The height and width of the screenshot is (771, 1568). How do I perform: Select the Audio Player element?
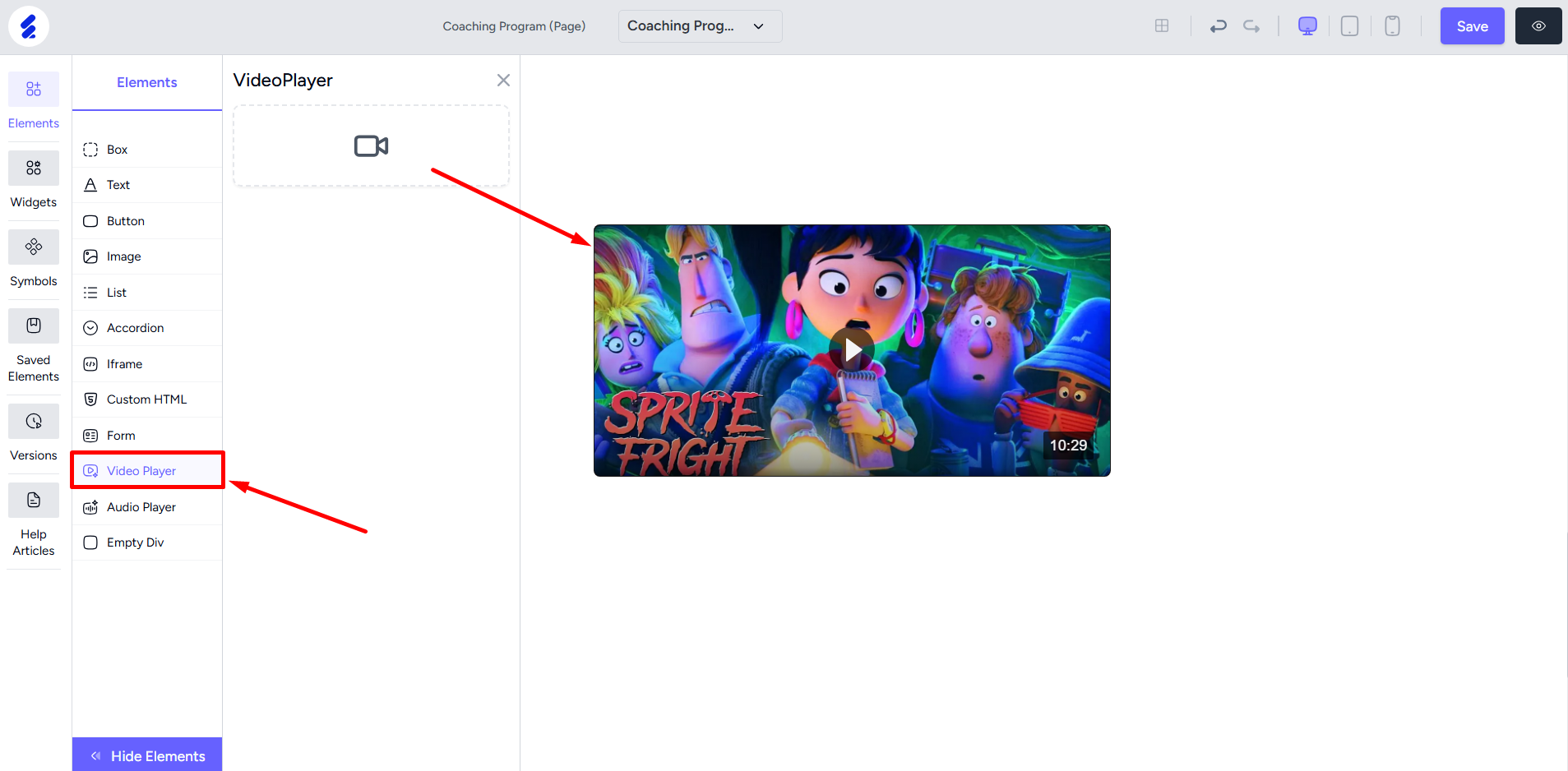[x=147, y=507]
